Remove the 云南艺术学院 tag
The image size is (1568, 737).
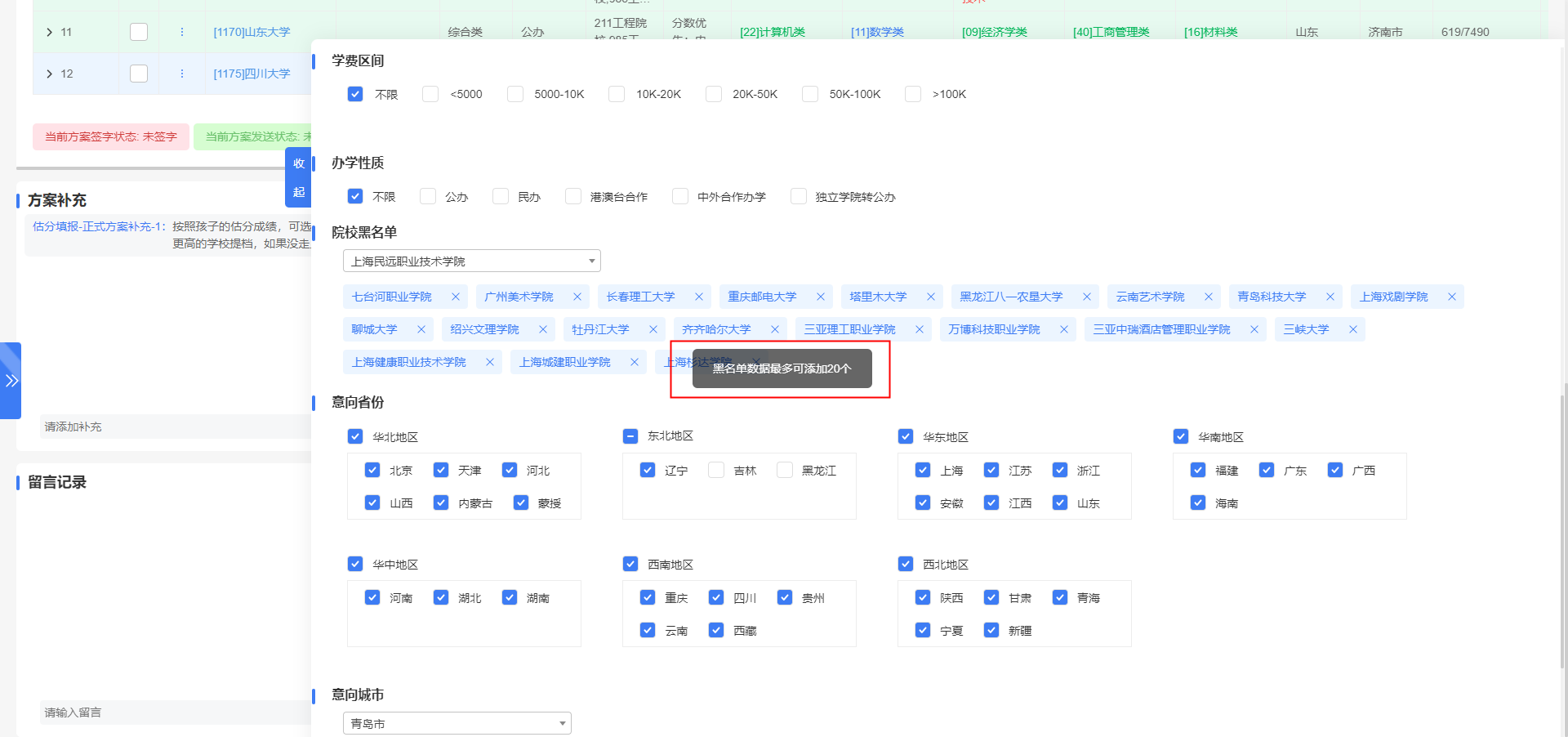pyautogui.click(x=1208, y=297)
